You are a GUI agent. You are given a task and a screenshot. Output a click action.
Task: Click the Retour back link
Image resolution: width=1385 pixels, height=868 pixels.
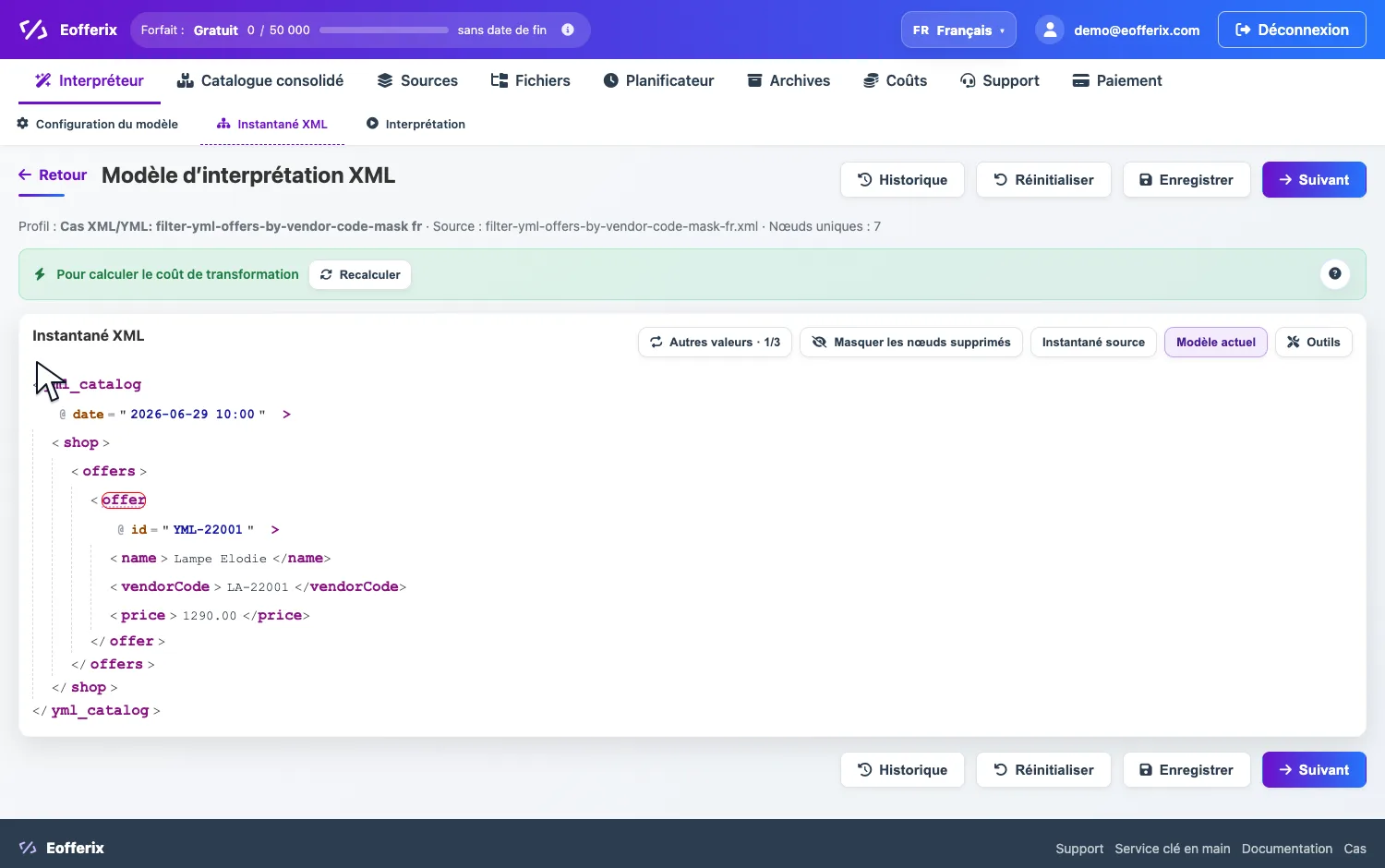click(53, 175)
